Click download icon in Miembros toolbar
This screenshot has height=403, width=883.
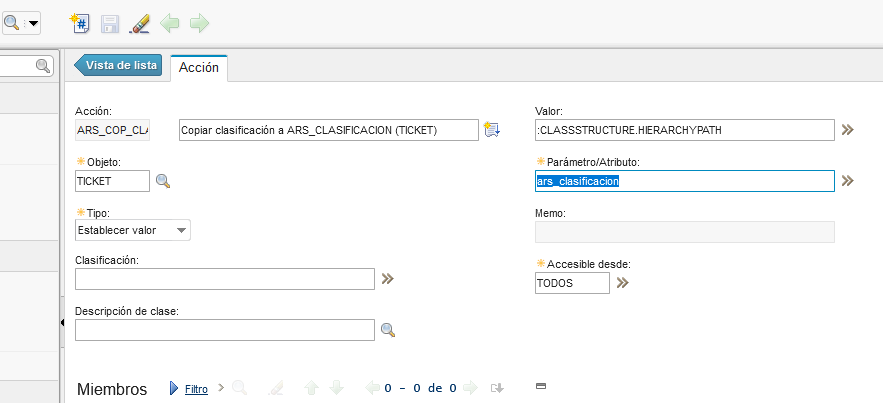pyautogui.click(x=497, y=388)
